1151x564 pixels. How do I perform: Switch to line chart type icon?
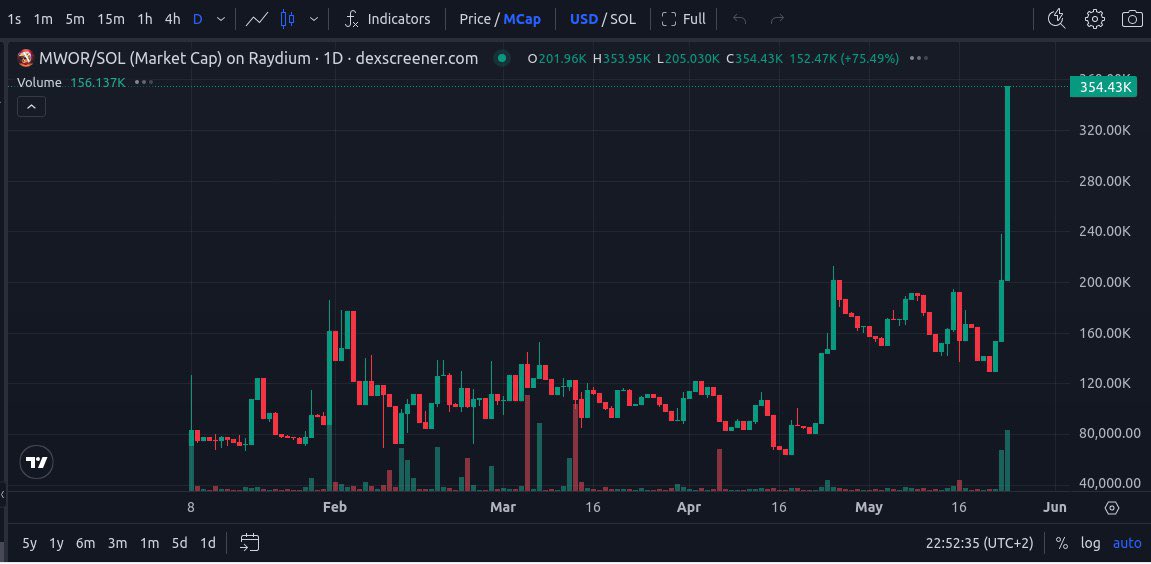click(x=256, y=19)
